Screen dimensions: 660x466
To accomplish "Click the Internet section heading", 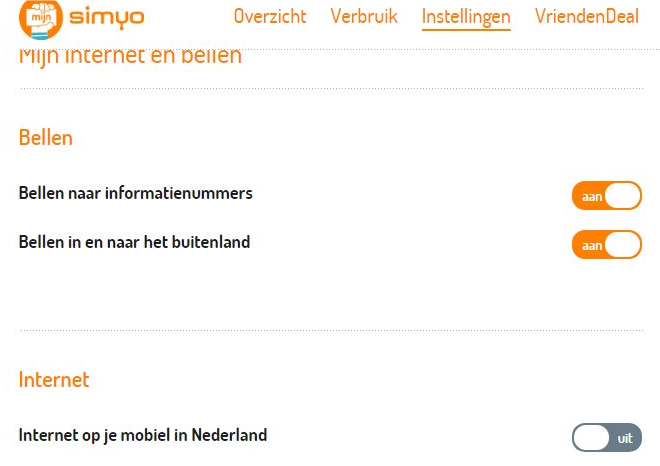I will [54, 380].
